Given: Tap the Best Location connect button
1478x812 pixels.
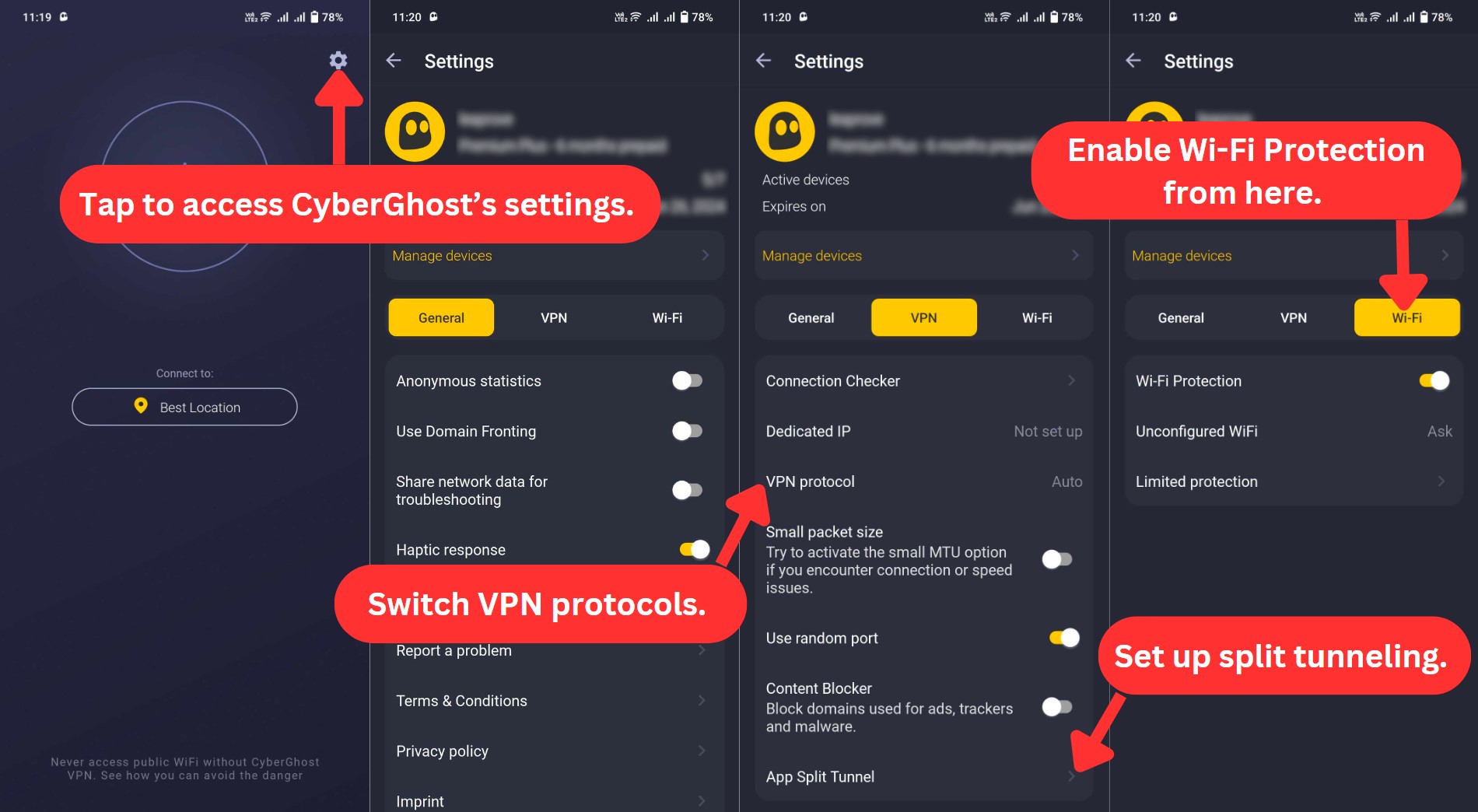Looking at the screenshot, I should tap(184, 407).
